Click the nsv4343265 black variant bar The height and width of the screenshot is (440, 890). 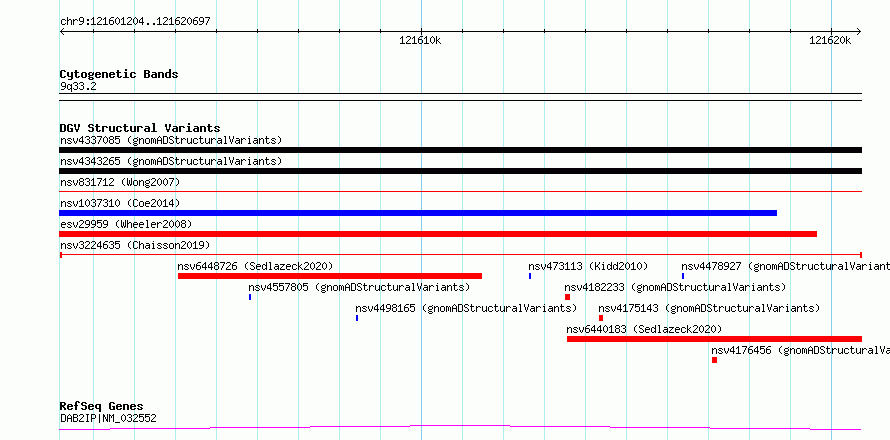tap(460, 171)
